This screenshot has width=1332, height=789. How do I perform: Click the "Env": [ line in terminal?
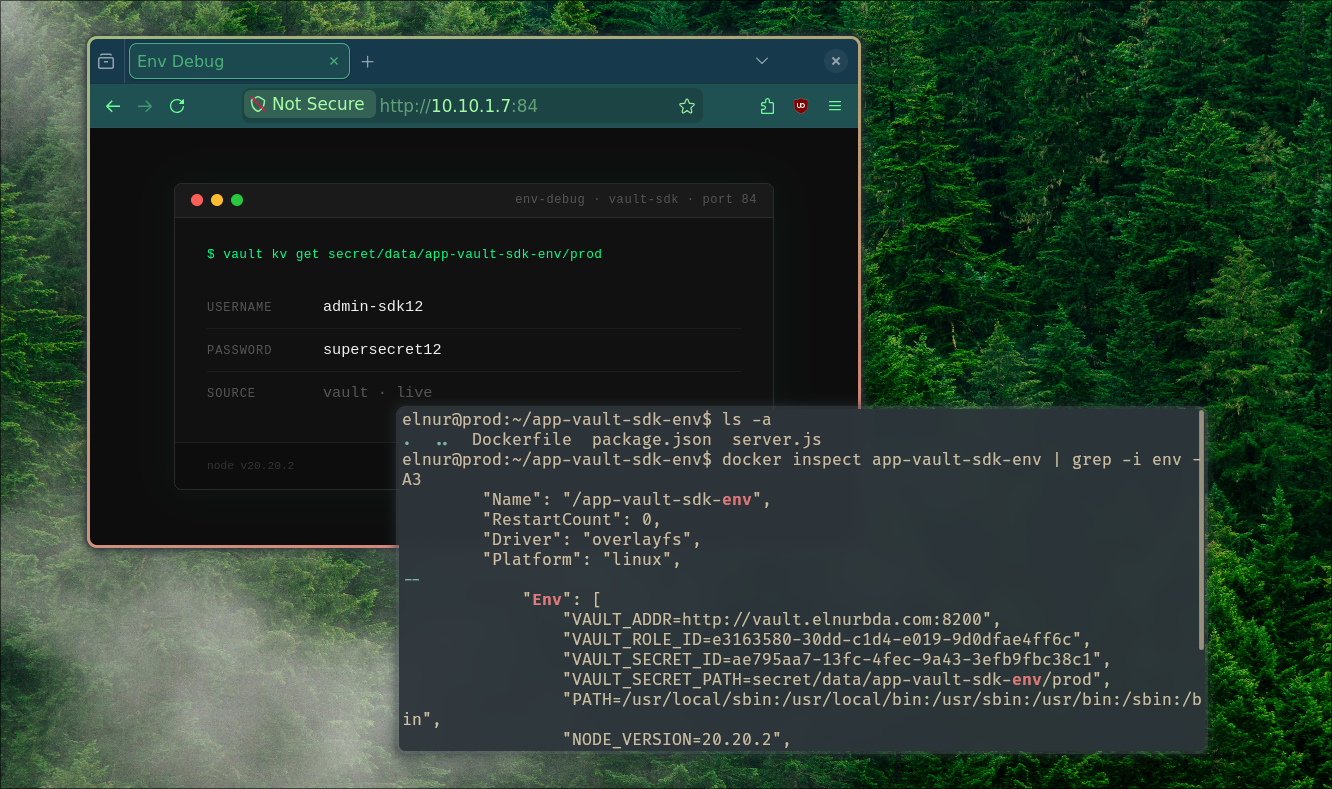pyautogui.click(x=561, y=600)
